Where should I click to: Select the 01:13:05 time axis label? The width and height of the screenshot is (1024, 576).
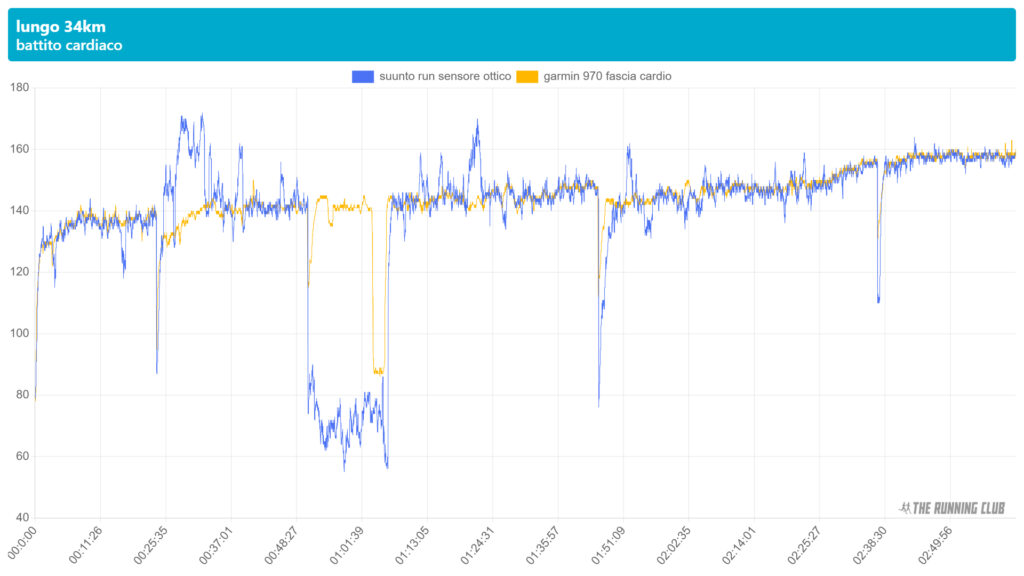pyautogui.click(x=412, y=541)
